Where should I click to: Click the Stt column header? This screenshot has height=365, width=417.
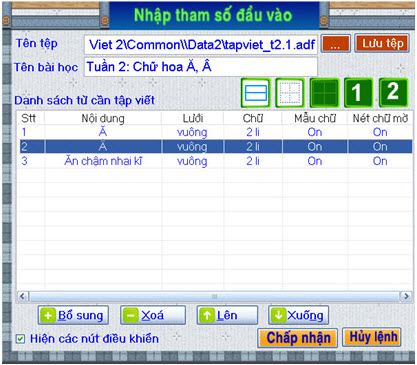pyautogui.click(x=29, y=118)
